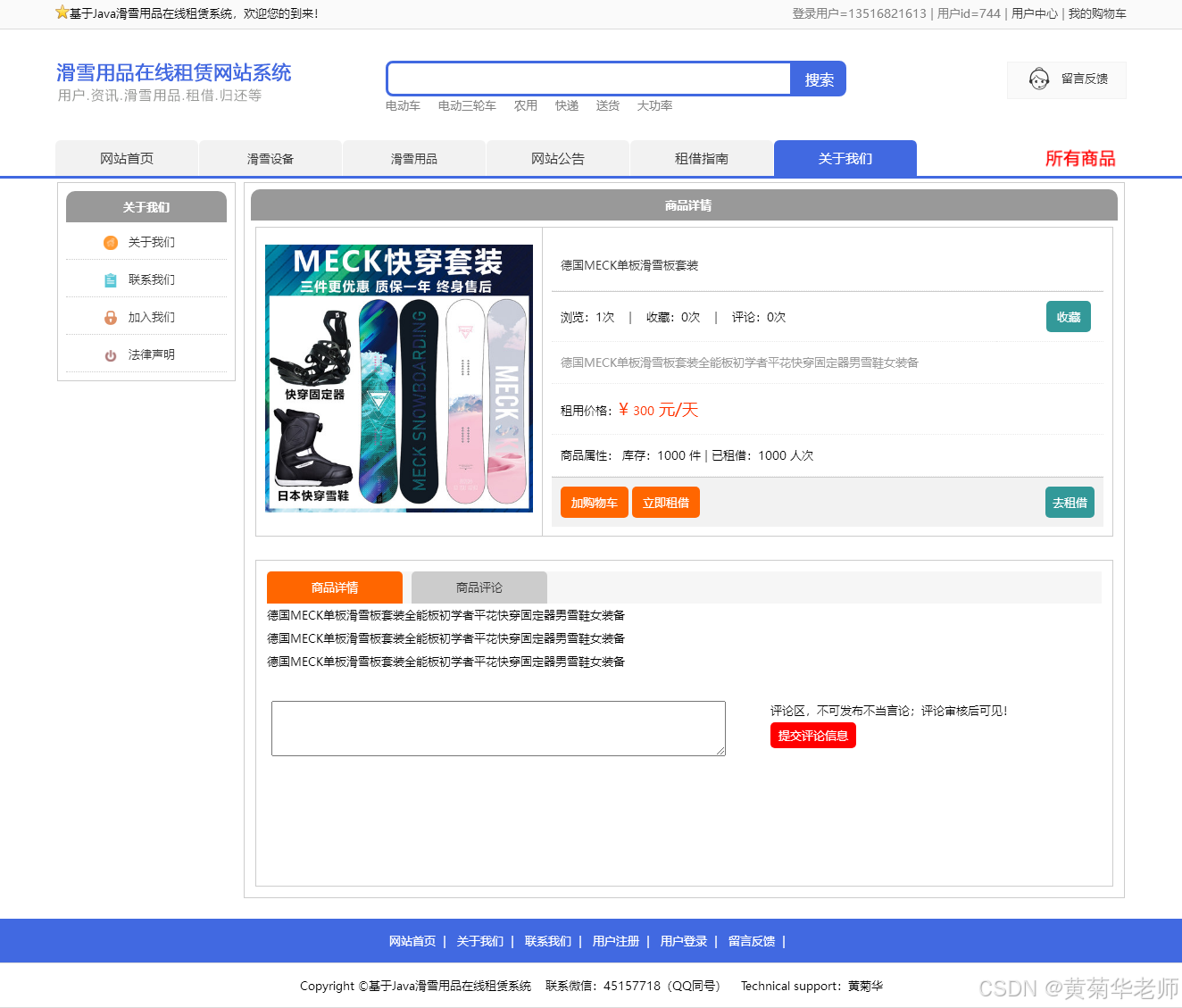Image resolution: width=1182 pixels, height=1008 pixels.
Task: Click into the comment text area
Action: click(x=498, y=729)
